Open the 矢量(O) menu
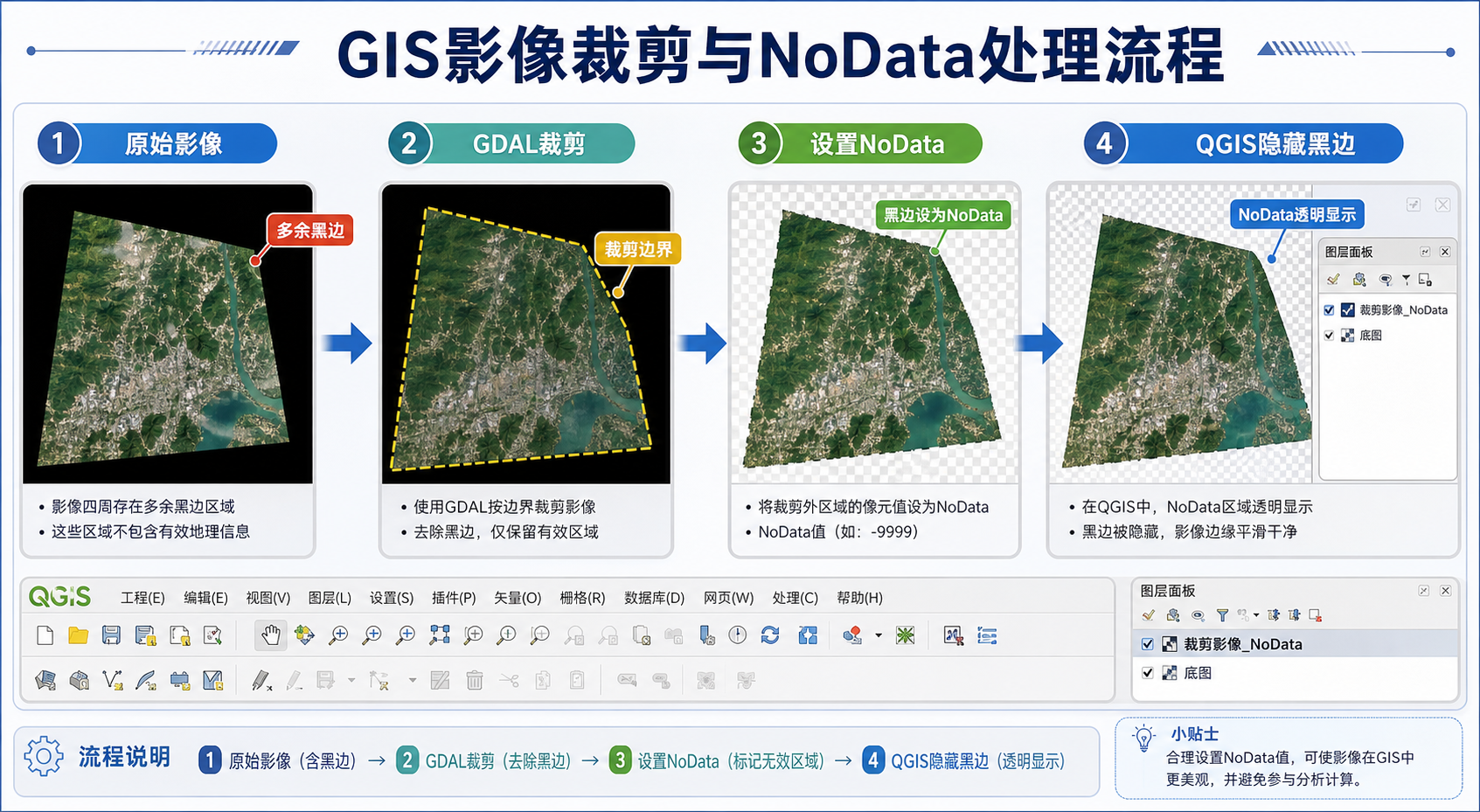Viewport: 1480px width, 812px height. tap(518, 598)
